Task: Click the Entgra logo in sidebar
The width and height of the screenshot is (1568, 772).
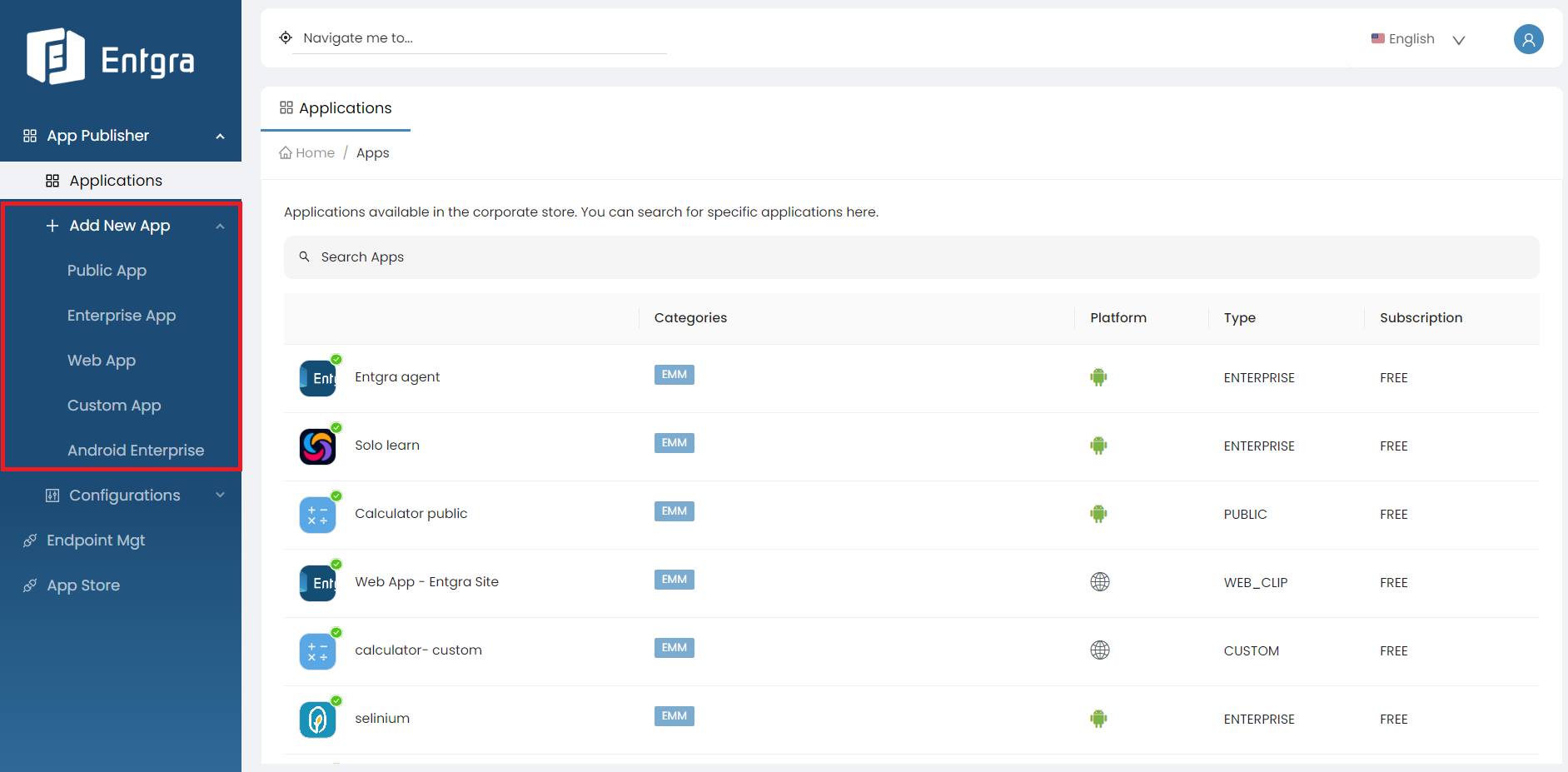Action: pyautogui.click(x=110, y=57)
